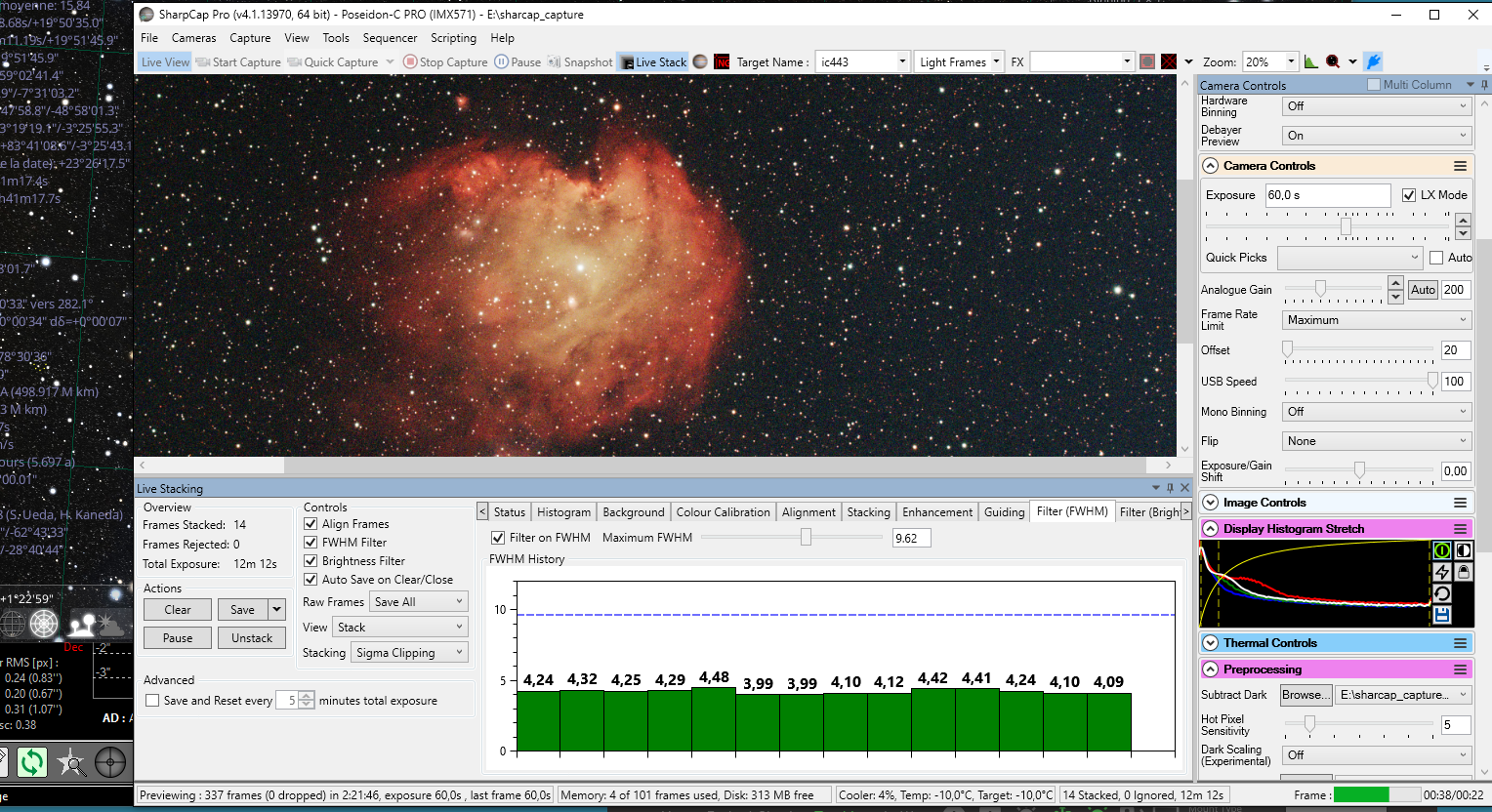This screenshot has width=1492, height=812.
Task: Open the Sequencer menu
Action: pos(390,38)
